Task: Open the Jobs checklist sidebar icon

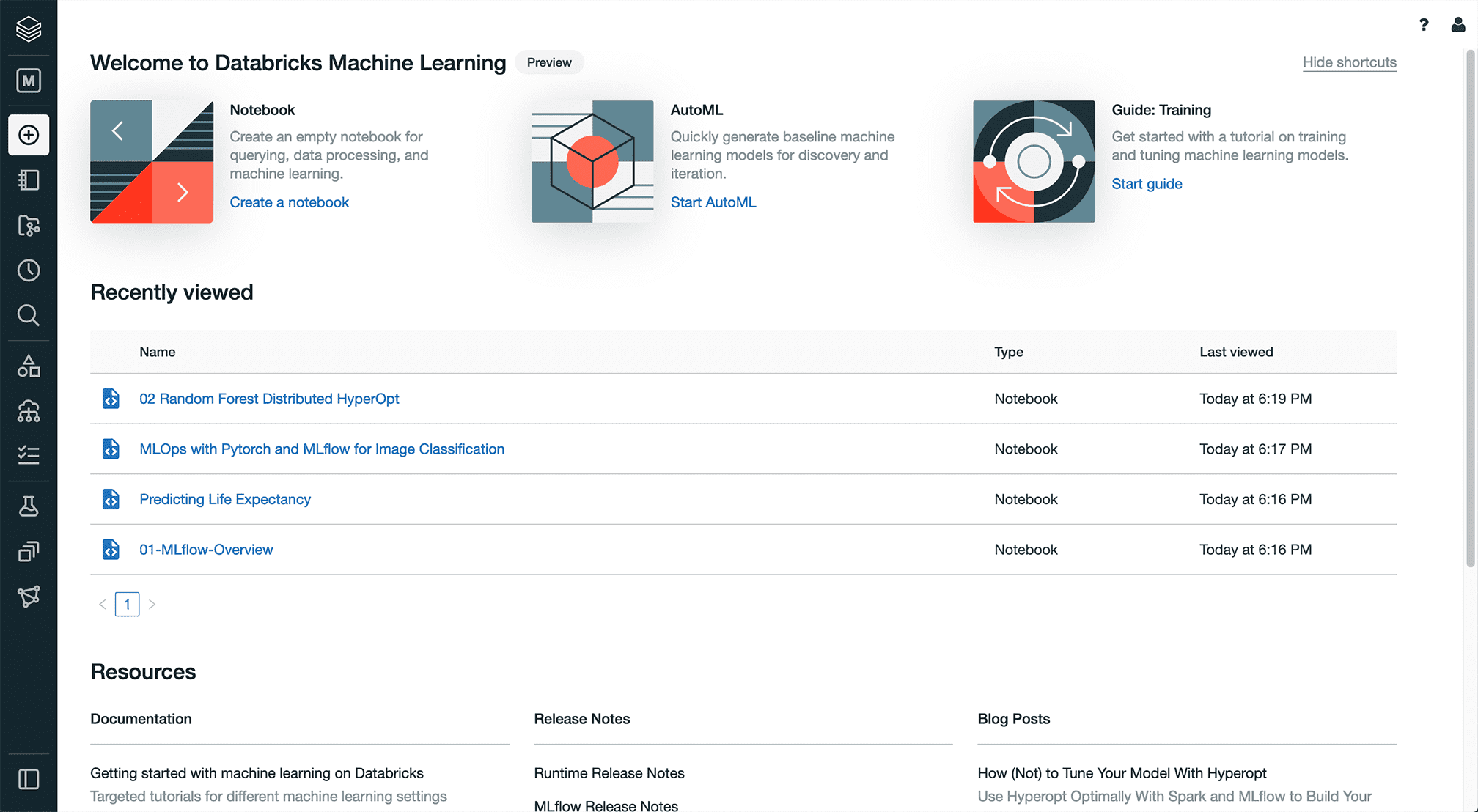Action: click(x=29, y=455)
